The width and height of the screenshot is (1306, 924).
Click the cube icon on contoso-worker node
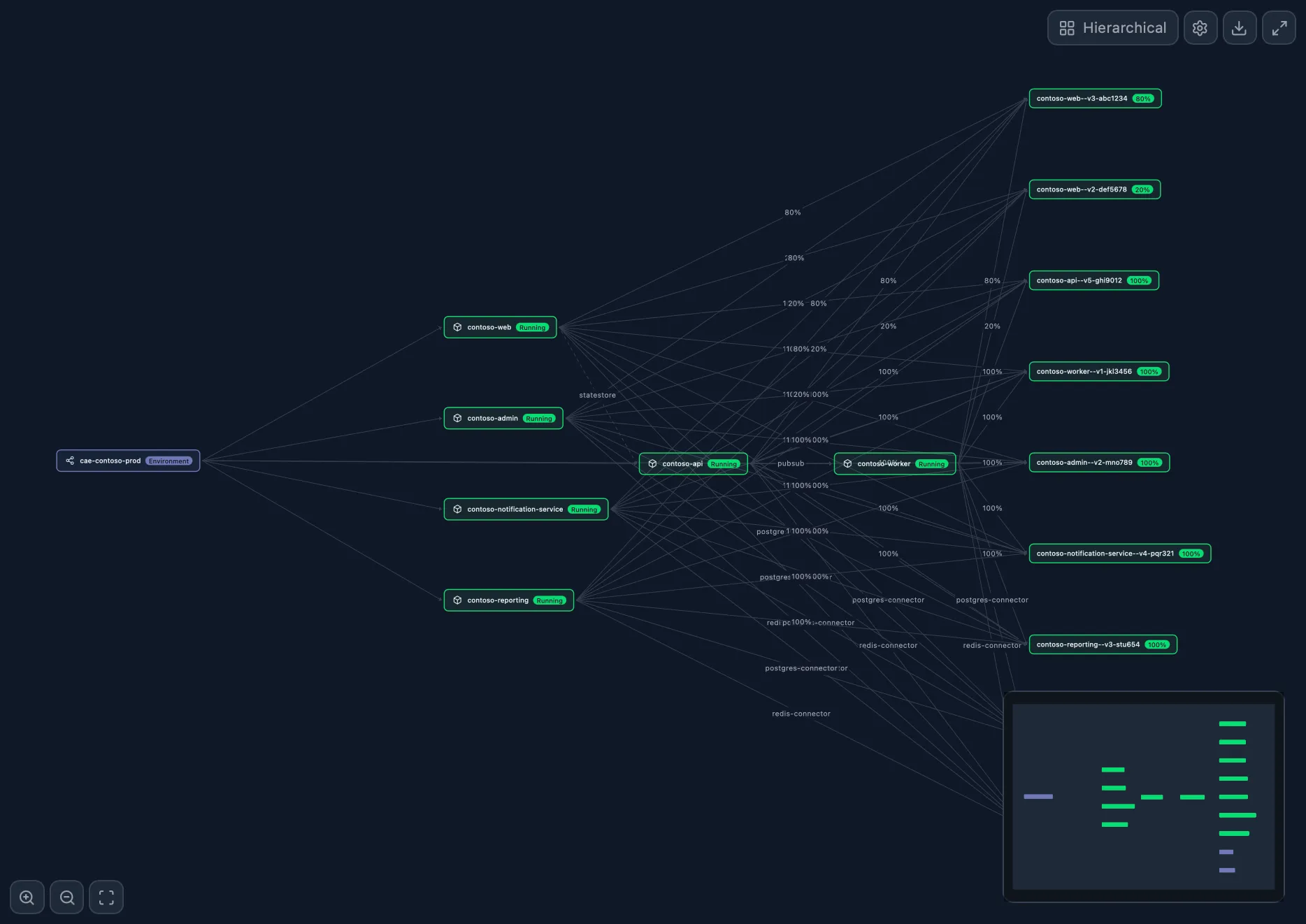pos(847,463)
